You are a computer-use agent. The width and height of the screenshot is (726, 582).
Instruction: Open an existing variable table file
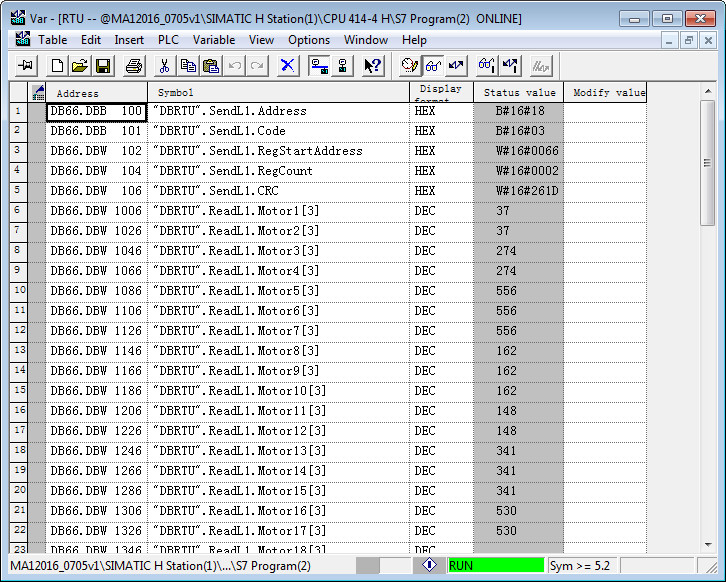coord(80,66)
